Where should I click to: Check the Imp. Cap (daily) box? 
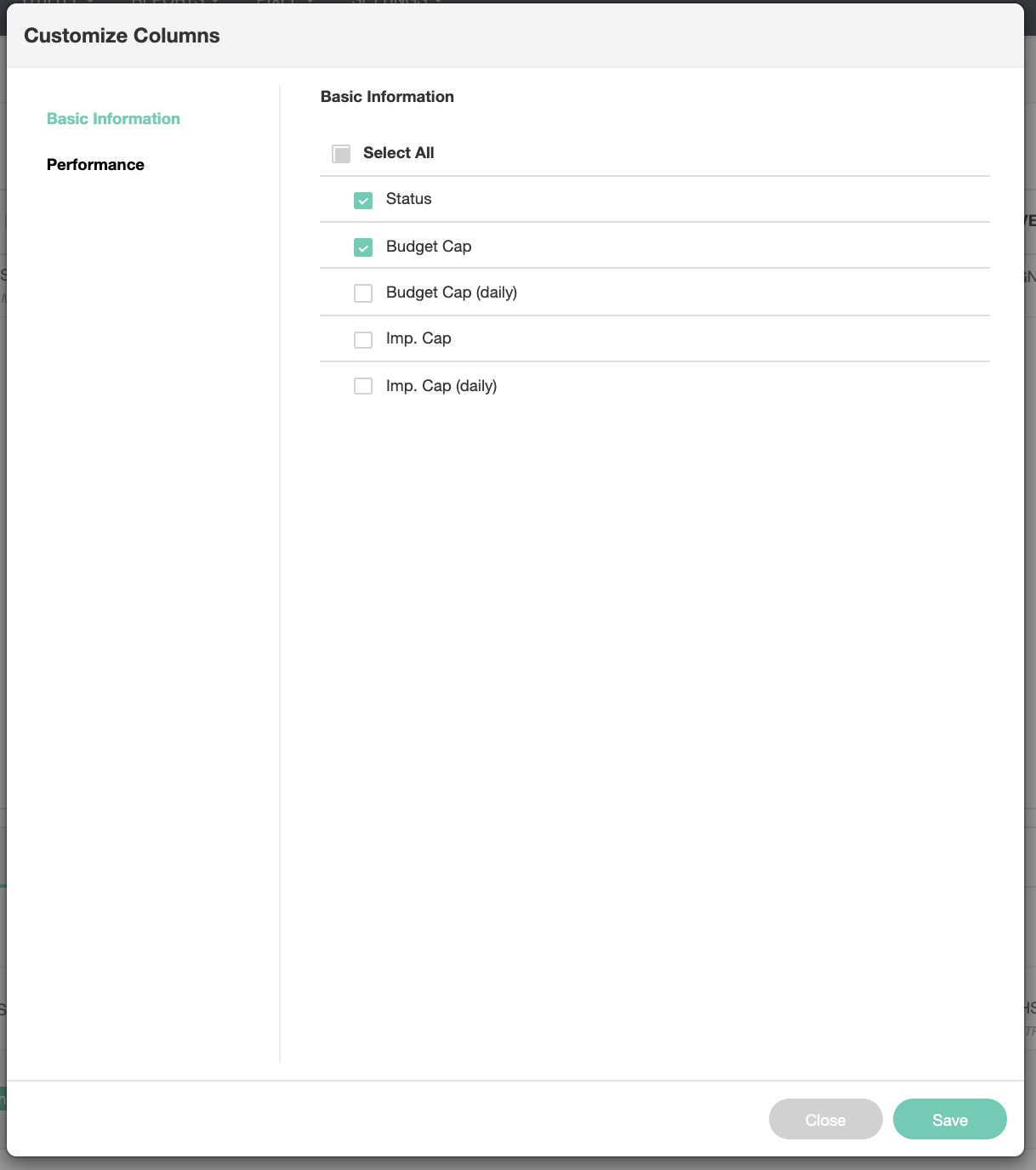[x=363, y=386]
